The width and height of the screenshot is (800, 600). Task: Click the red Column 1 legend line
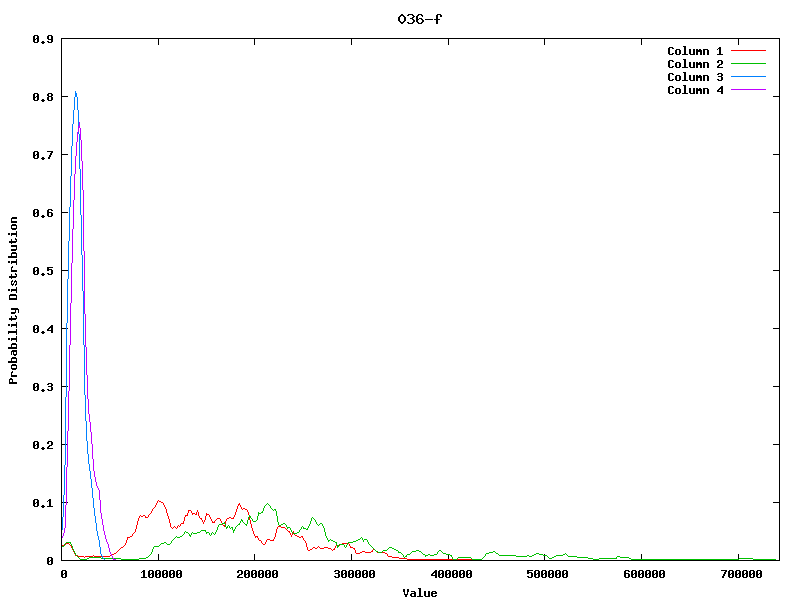click(748, 51)
